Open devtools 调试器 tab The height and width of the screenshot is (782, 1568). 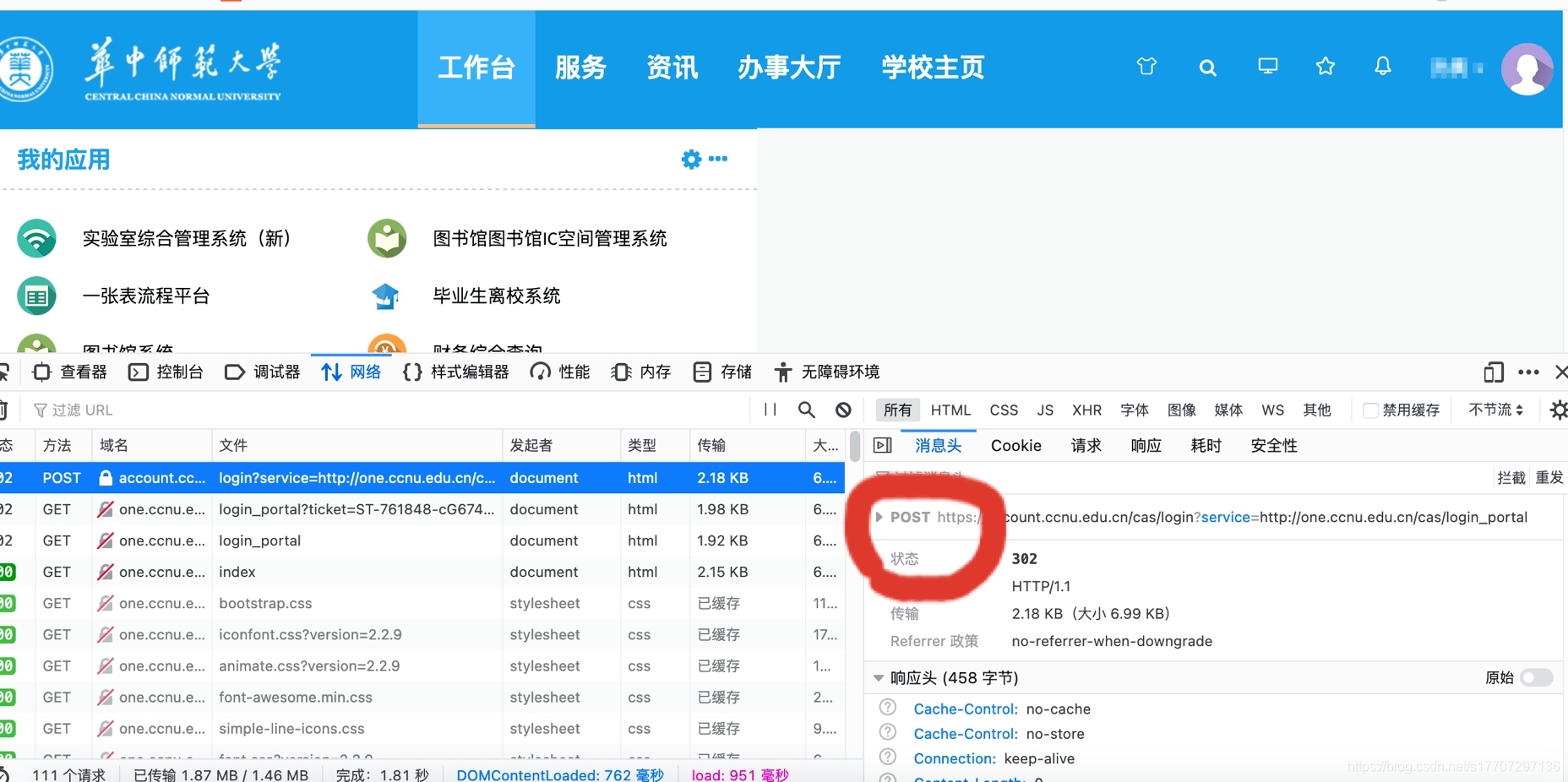263,372
